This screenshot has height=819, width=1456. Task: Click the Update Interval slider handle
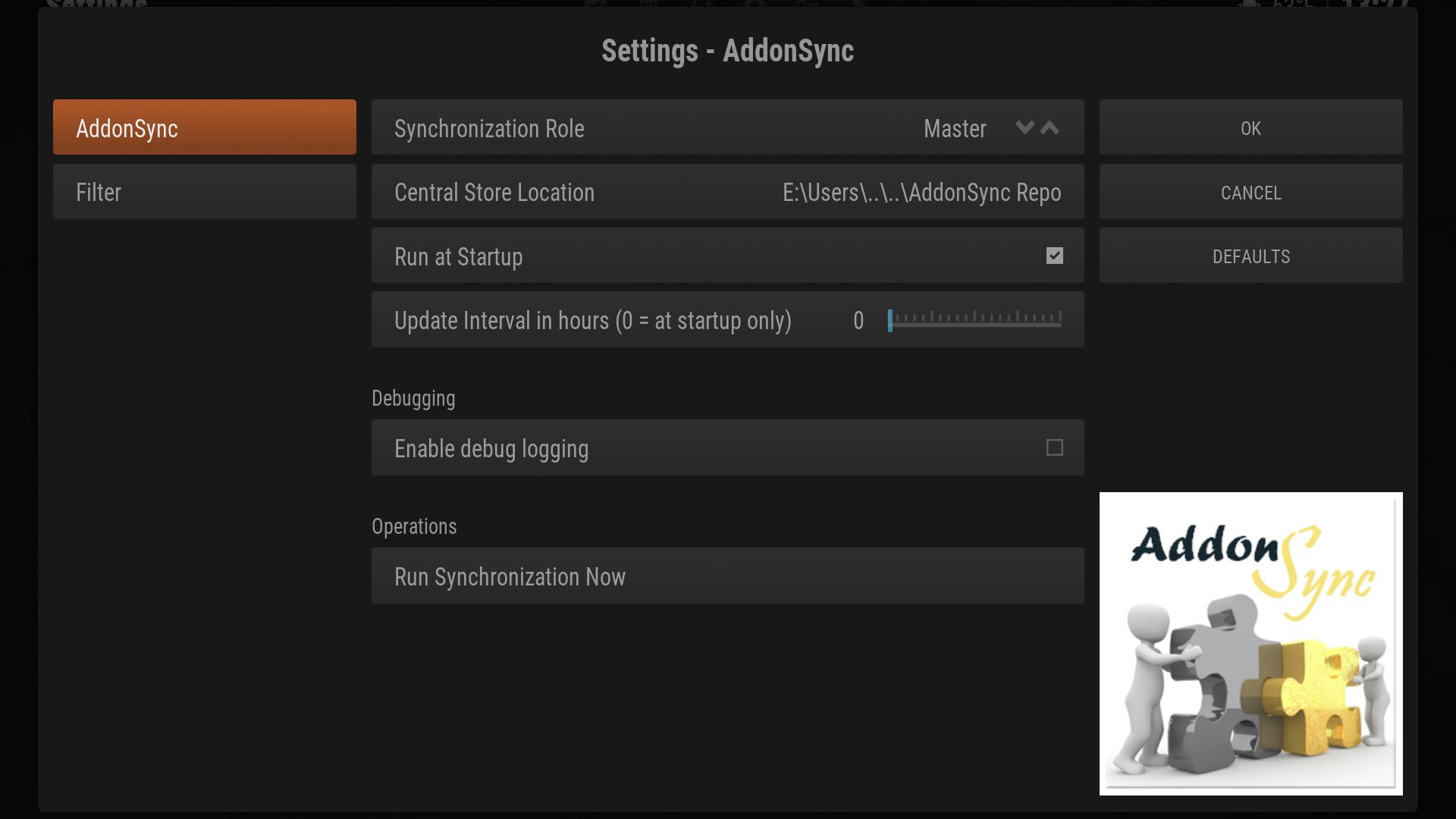click(x=890, y=320)
